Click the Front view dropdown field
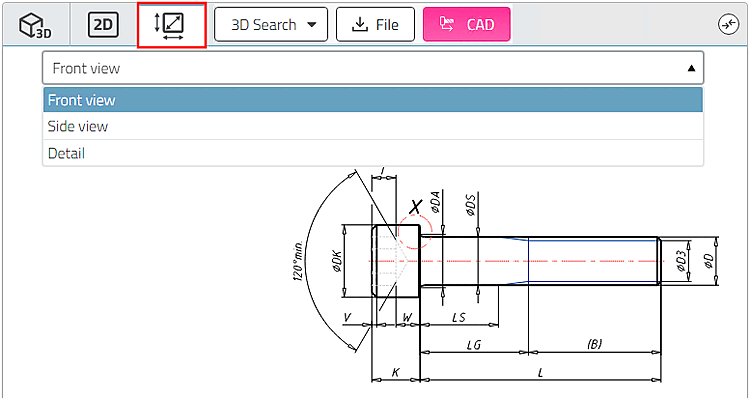The width and height of the screenshot is (750, 398). 373,68
